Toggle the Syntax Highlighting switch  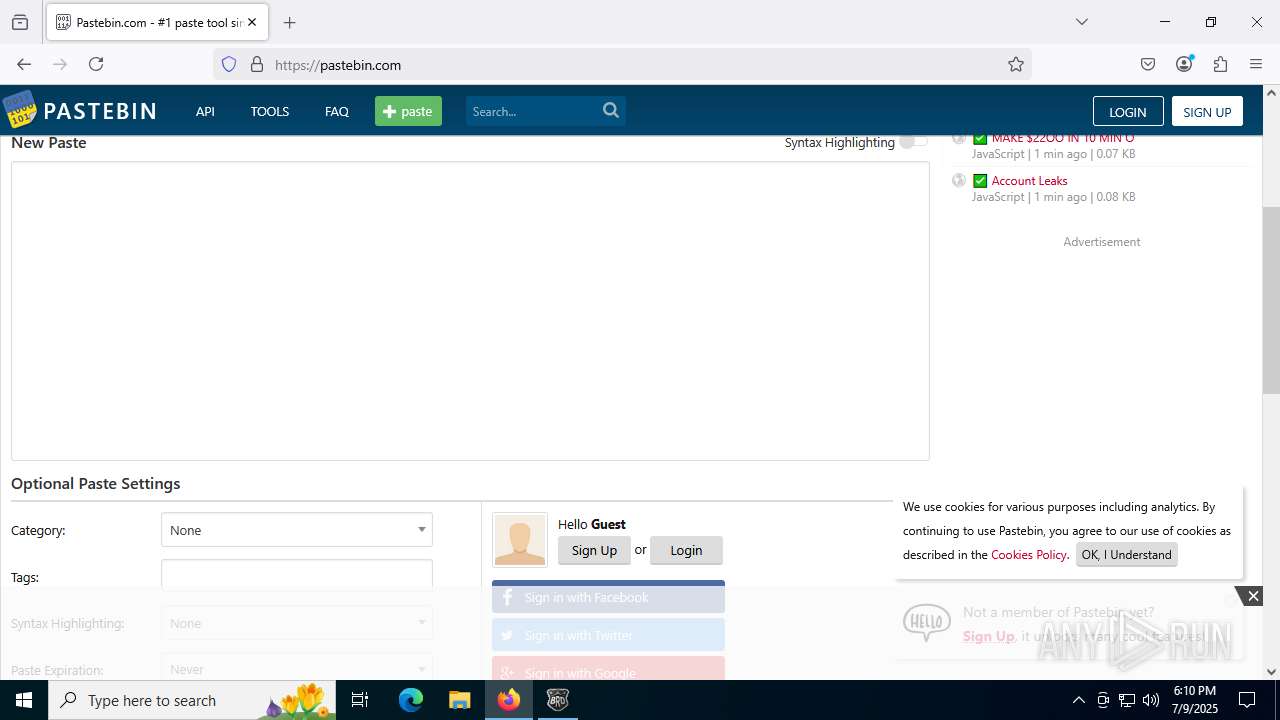(913, 142)
